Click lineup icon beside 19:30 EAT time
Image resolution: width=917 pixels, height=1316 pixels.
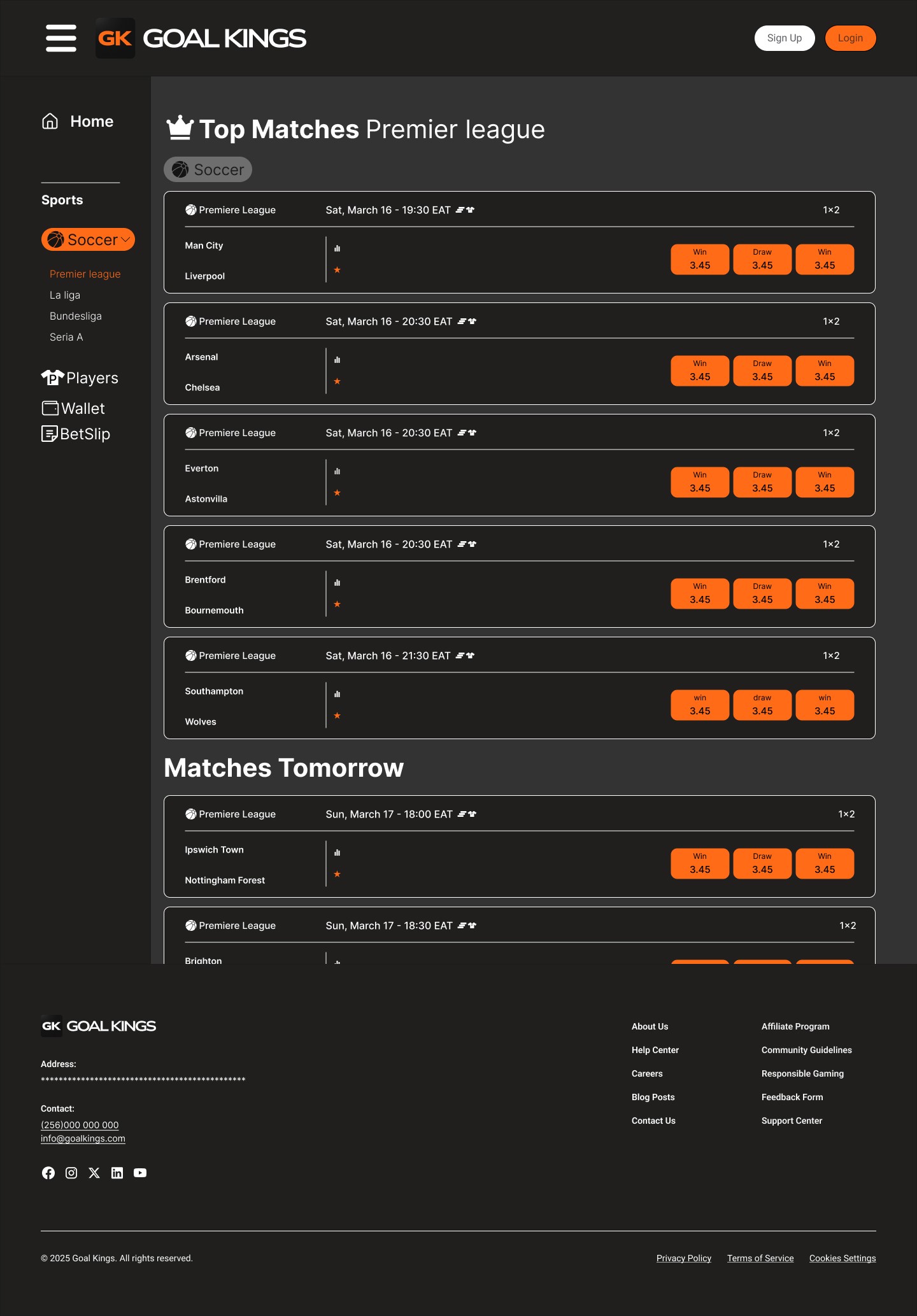466,210
